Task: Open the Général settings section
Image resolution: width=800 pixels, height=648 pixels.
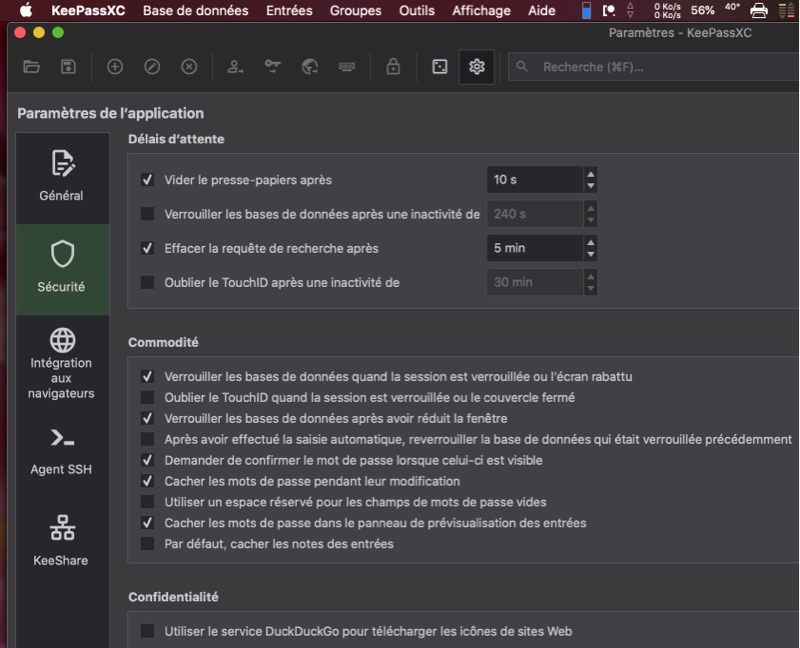Action: pos(62,176)
